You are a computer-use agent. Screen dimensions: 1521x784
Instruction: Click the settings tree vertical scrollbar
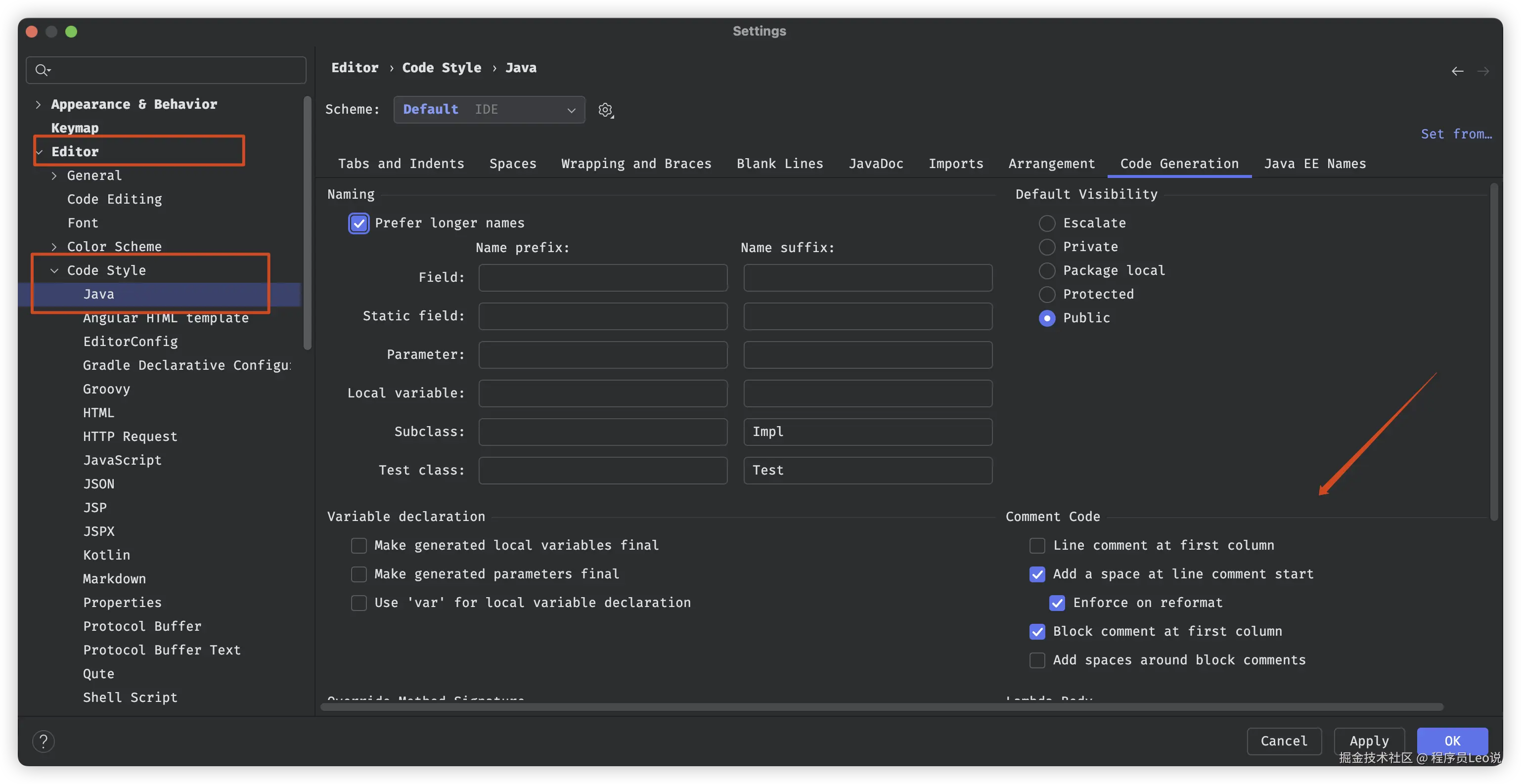tap(307, 222)
